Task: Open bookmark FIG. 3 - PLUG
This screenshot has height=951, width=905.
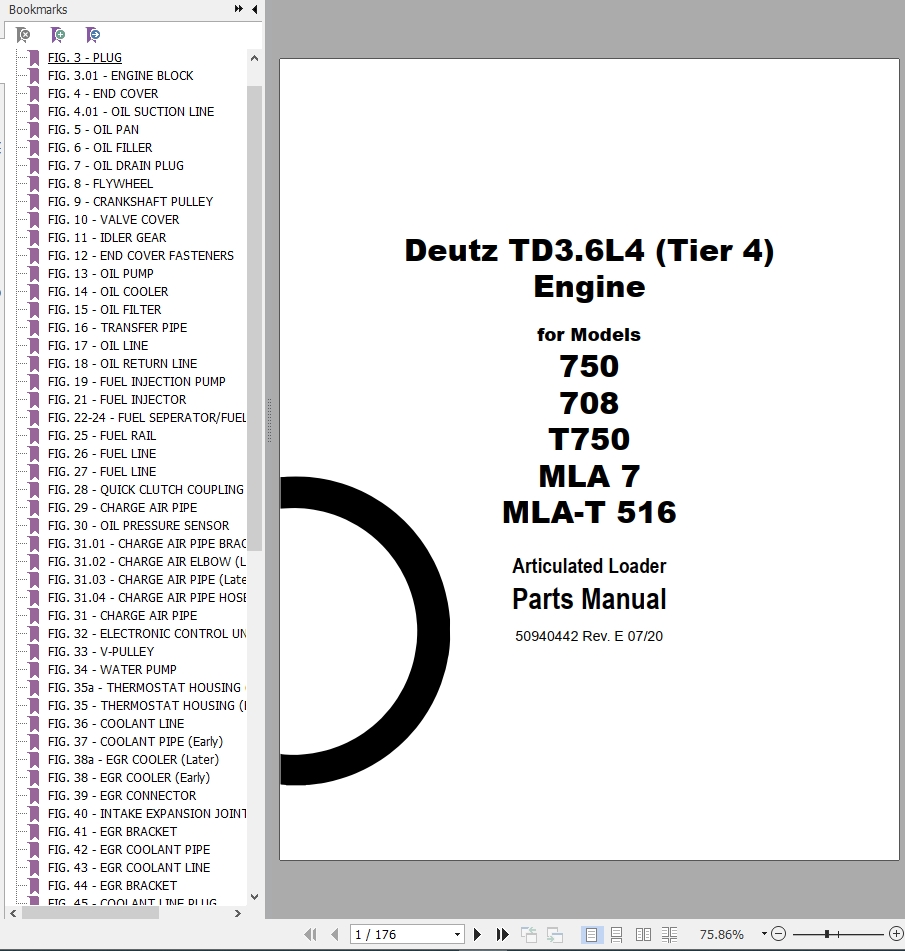Action: 85,58
